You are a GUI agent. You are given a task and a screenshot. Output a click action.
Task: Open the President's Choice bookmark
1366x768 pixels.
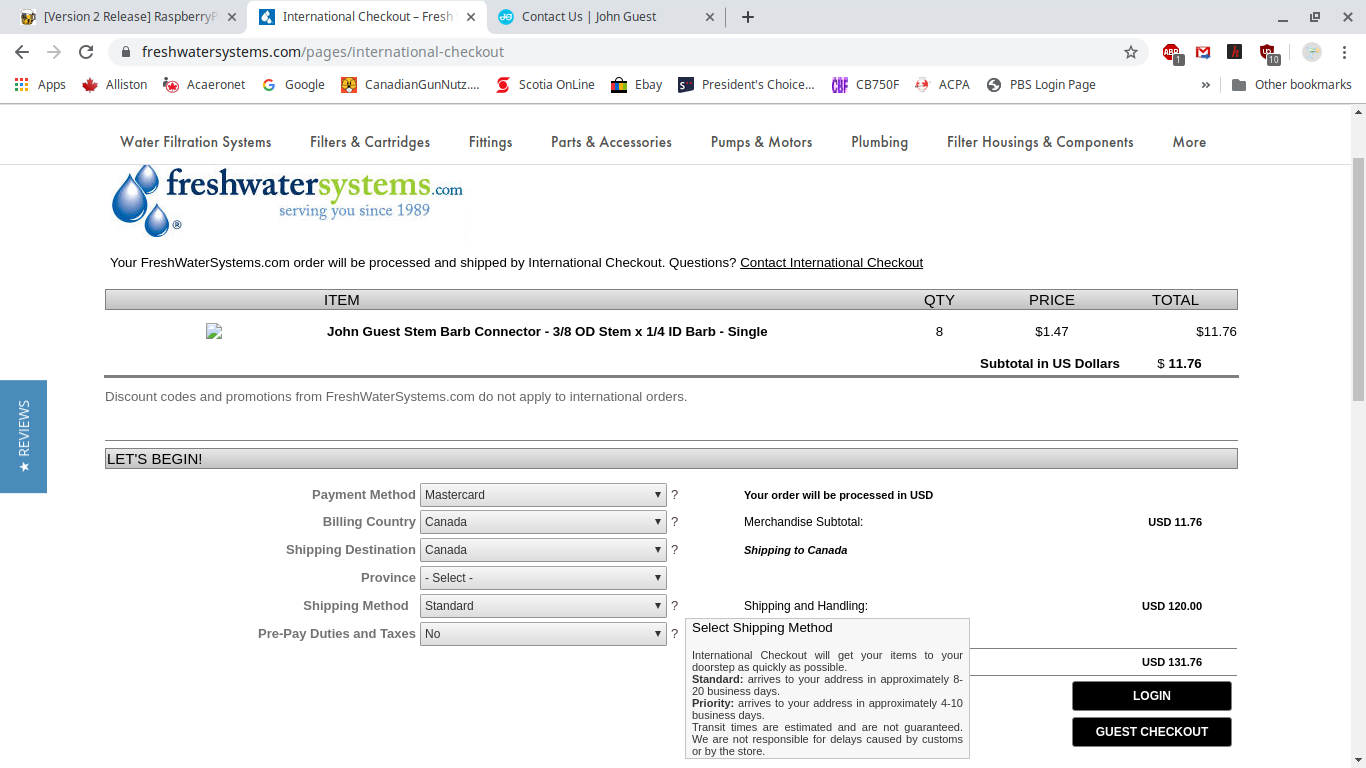click(x=746, y=85)
